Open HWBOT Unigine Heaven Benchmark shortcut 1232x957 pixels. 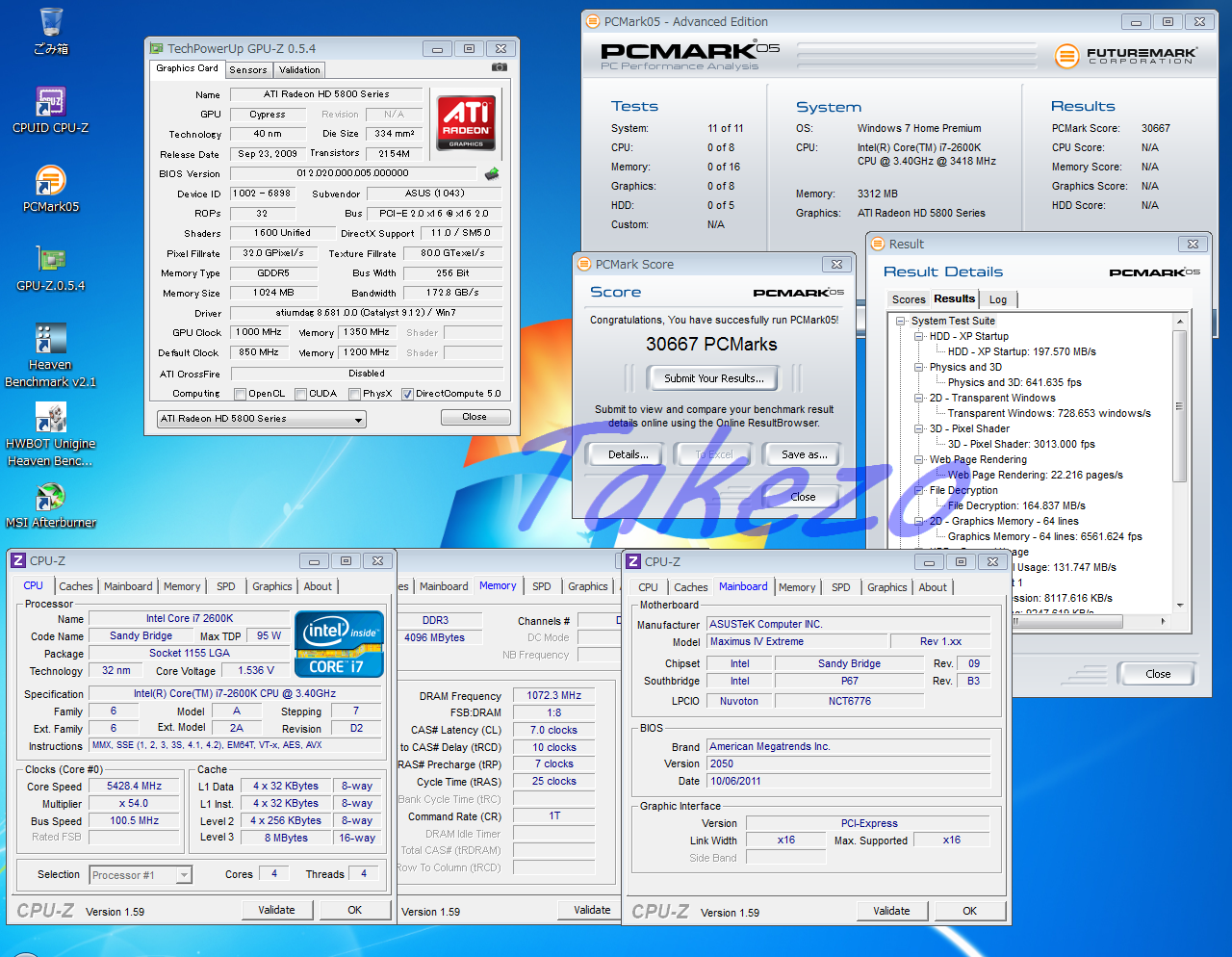pos(50,434)
